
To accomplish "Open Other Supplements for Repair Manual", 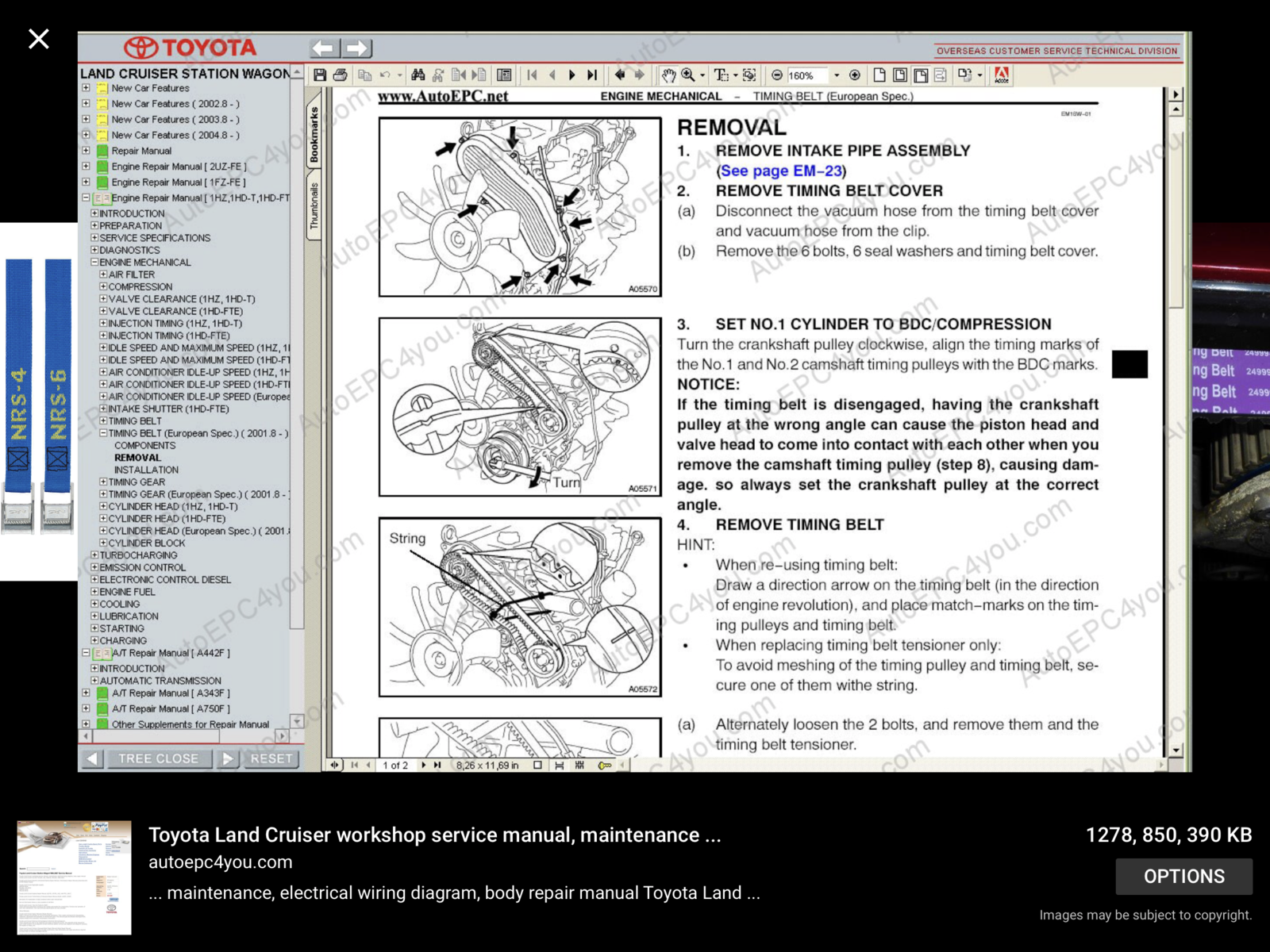I will pos(190,724).
